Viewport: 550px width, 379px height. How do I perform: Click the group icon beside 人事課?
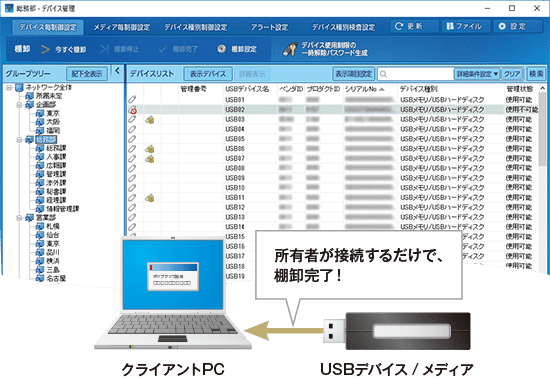tap(40, 157)
